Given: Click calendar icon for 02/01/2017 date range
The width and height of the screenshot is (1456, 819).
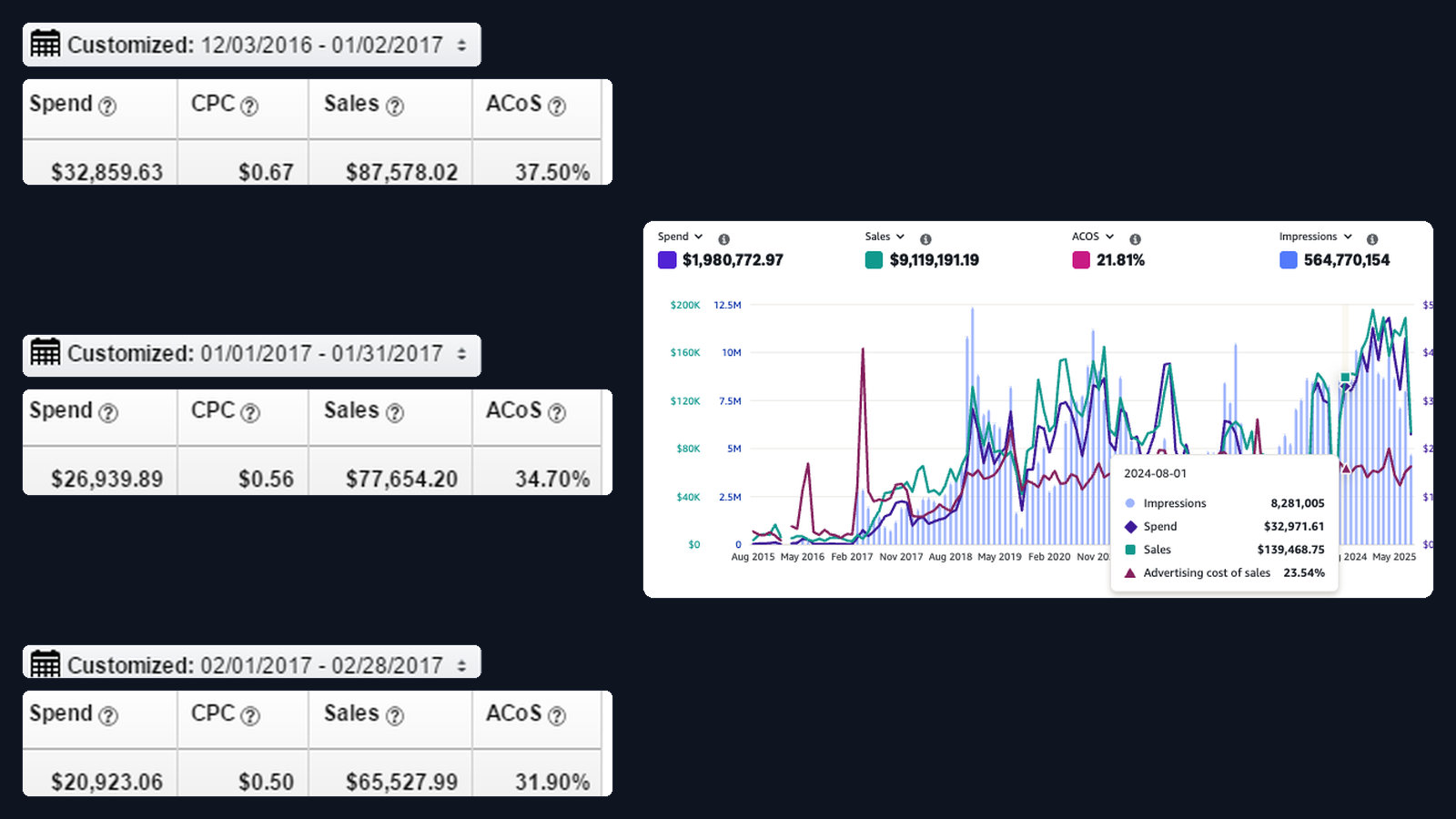Looking at the screenshot, I should [45, 663].
